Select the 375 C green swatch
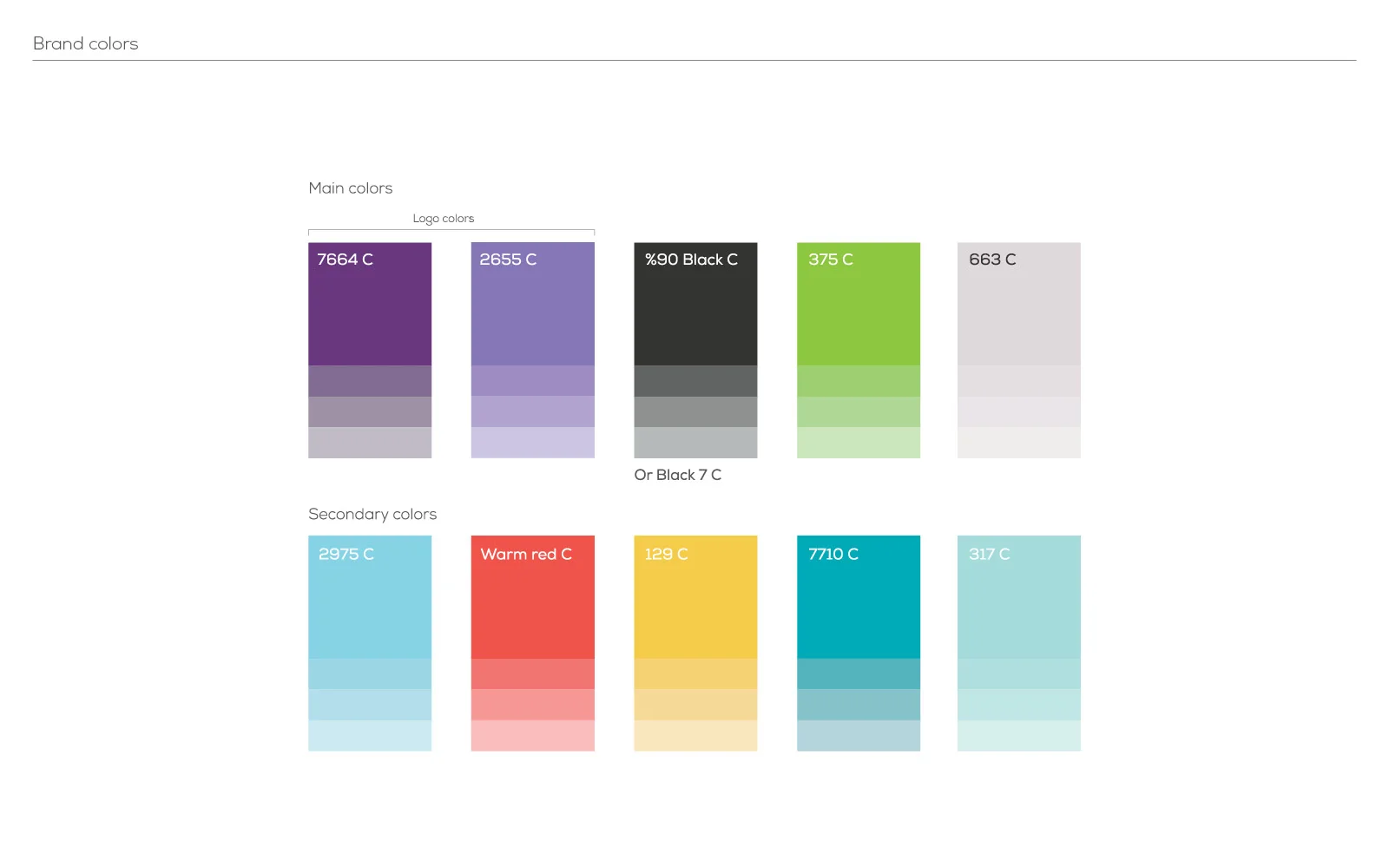Image resolution: width=1389 pixels, height=868 pixels. click(x=859, y=304)
